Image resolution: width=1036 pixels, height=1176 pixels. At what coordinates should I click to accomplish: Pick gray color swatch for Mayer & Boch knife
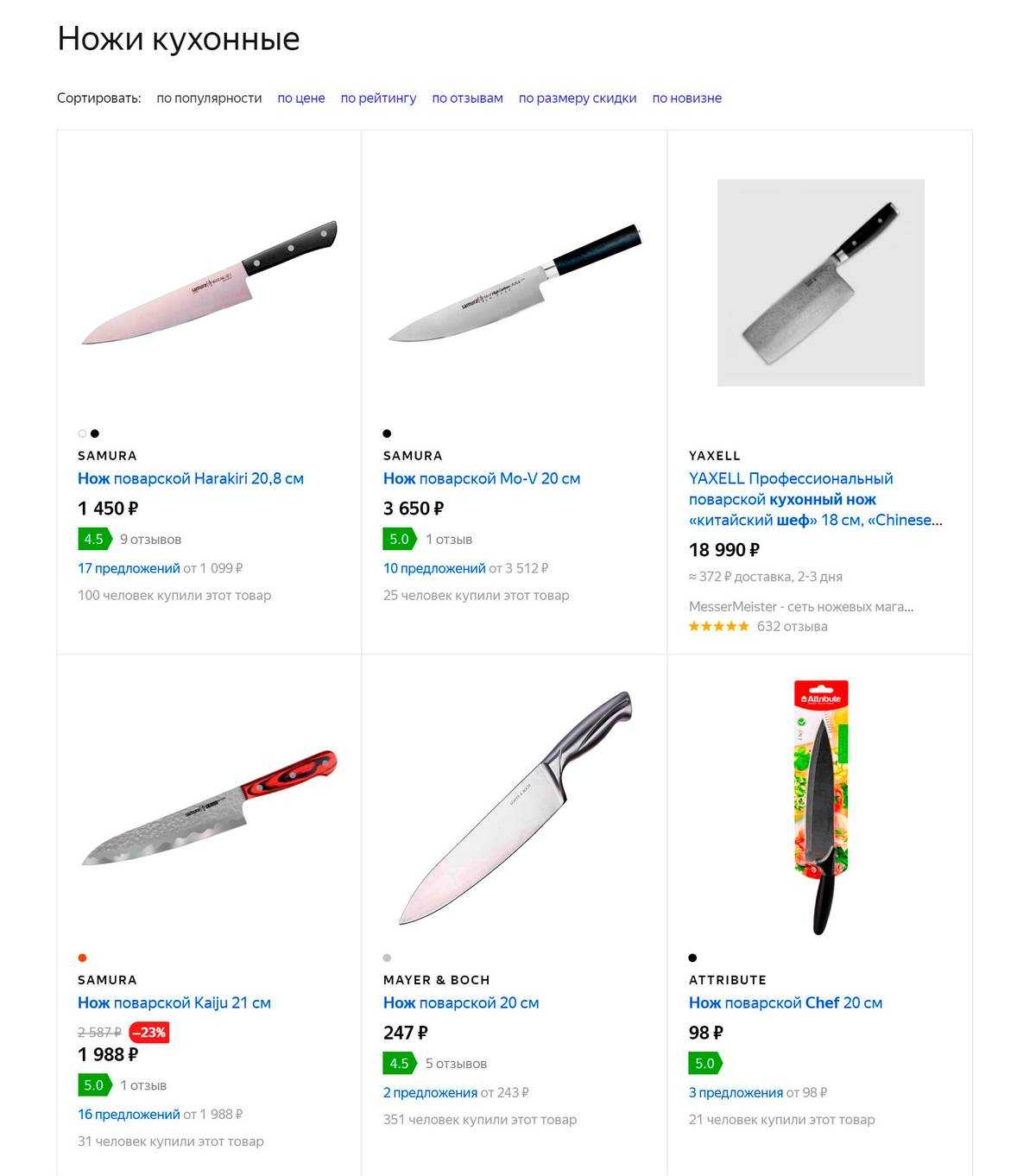point(387,958)
